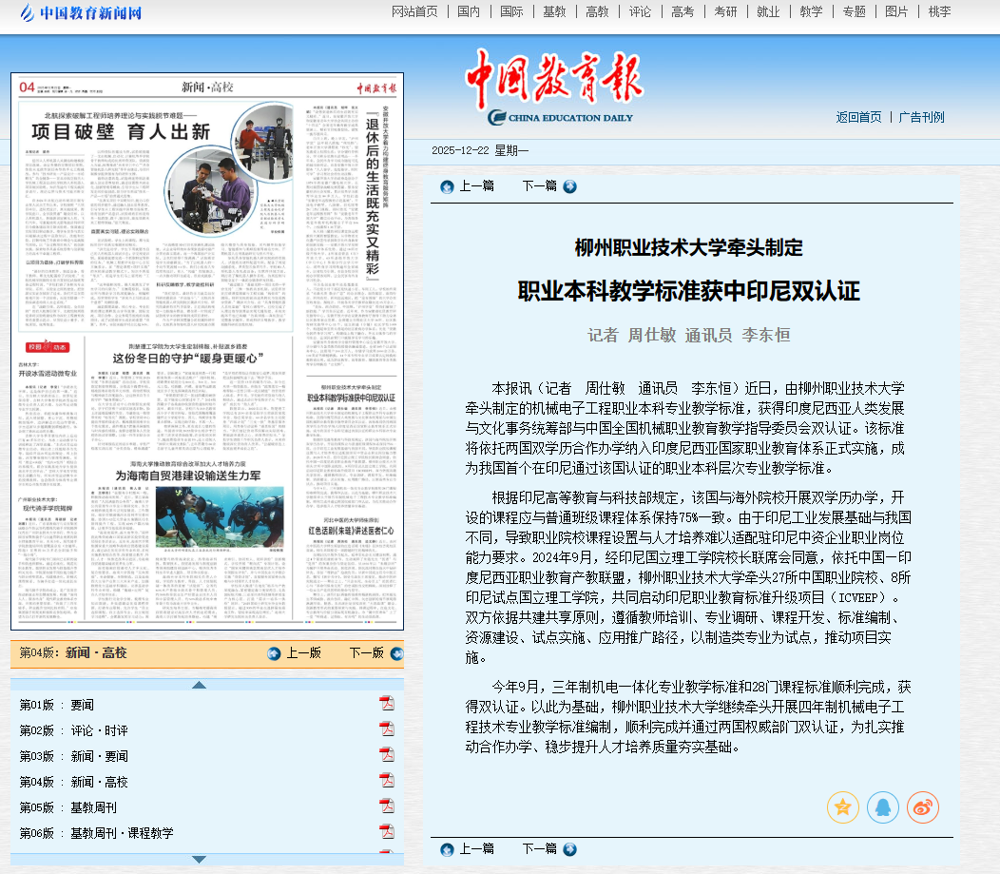Share article with the QQ penguin icon
This screenshot has width=1000, height=874.
[x=883, y=807]
